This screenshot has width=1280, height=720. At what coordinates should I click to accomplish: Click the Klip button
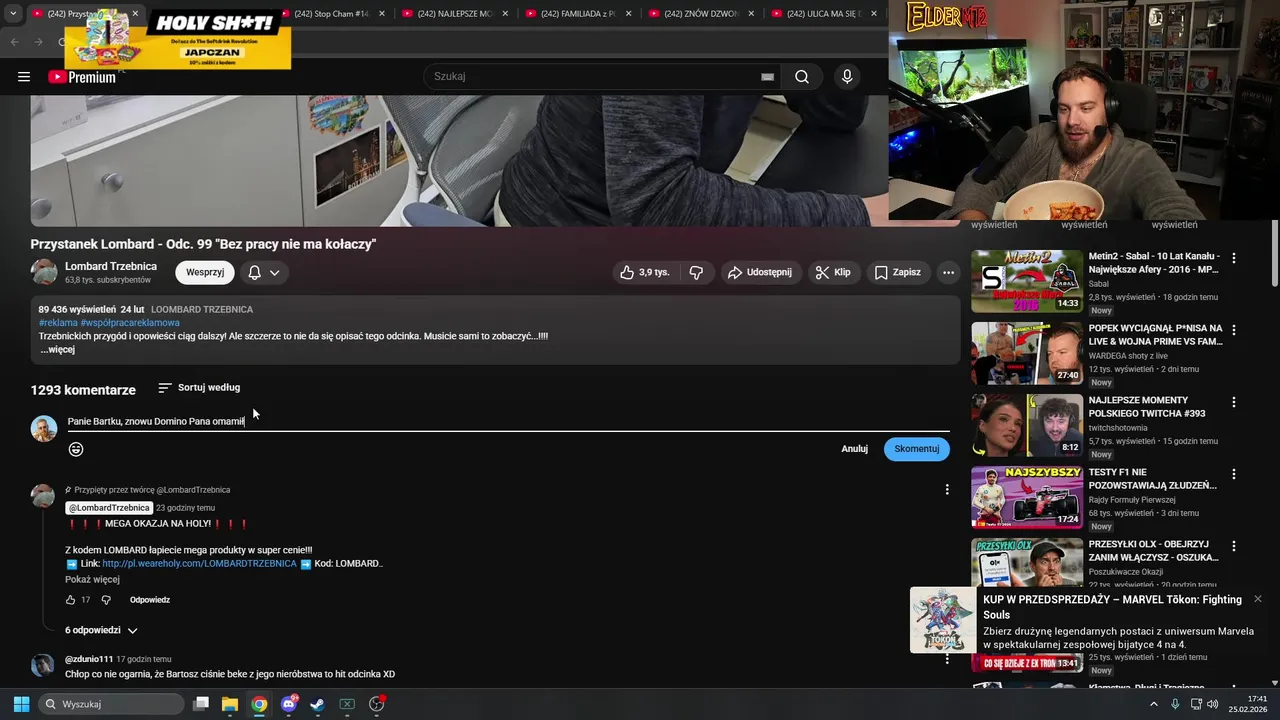coord(833,272)
